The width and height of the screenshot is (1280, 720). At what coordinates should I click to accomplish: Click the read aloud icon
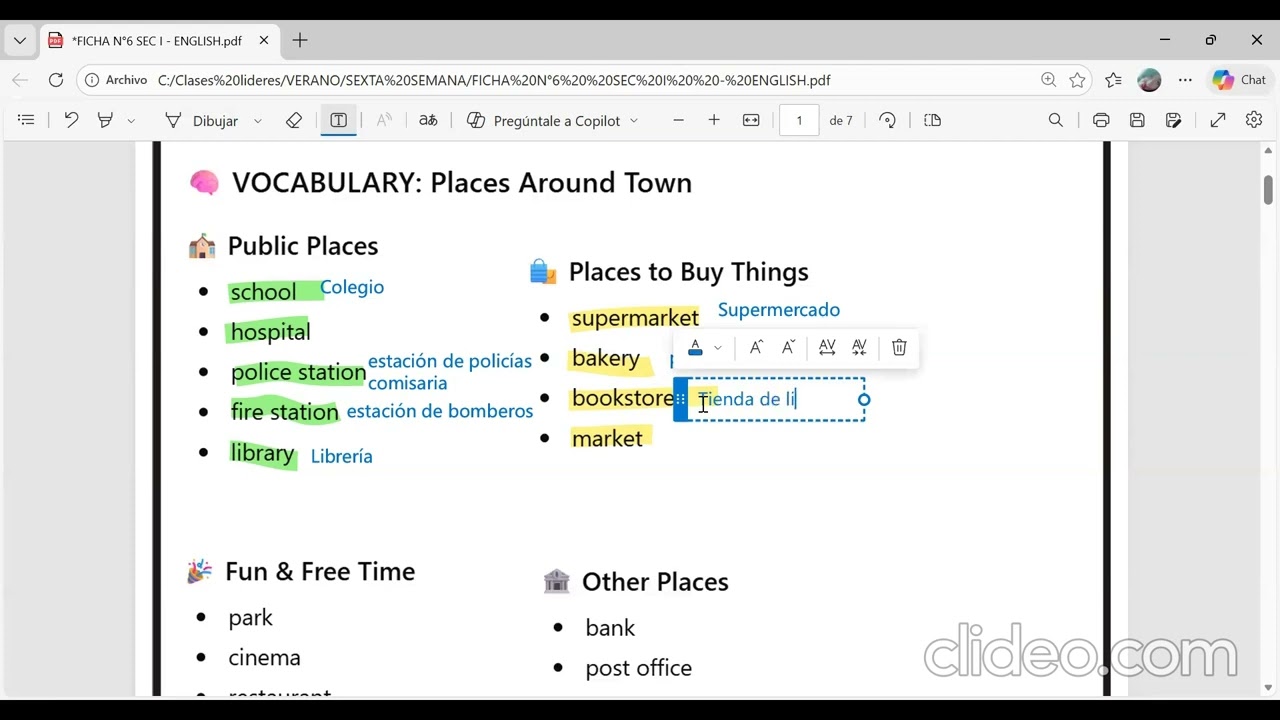pos(384,120)
